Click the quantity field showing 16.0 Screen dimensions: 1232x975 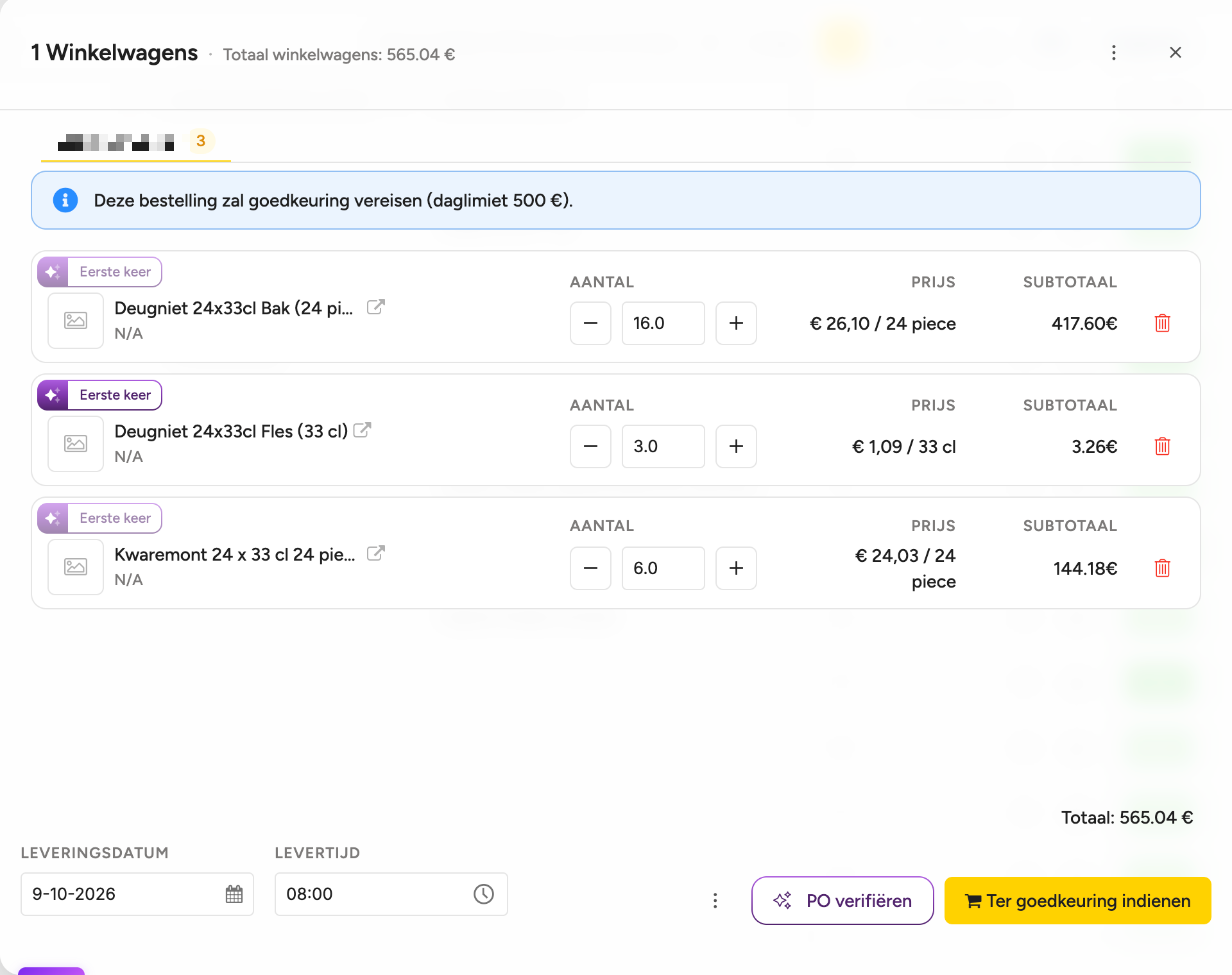[x=663, y=323]
